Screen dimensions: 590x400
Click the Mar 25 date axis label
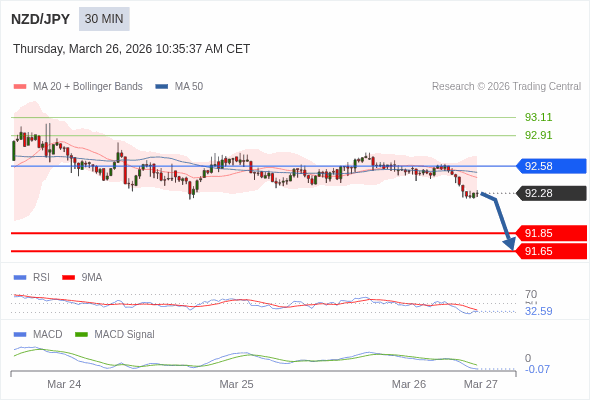236,384
